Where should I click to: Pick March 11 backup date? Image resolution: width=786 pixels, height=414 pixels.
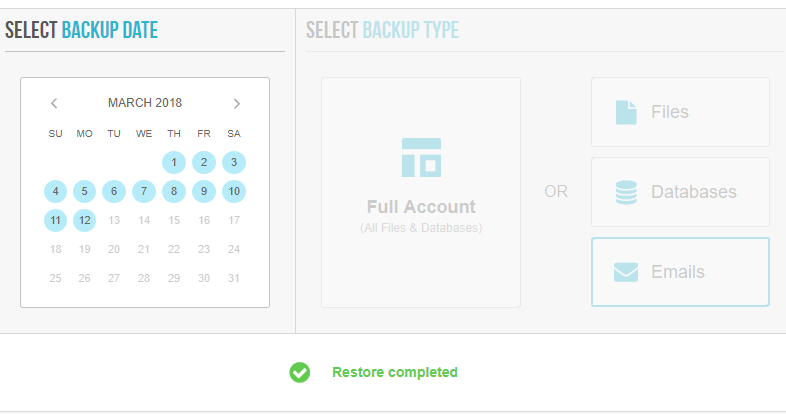click(x=56, y=221)
